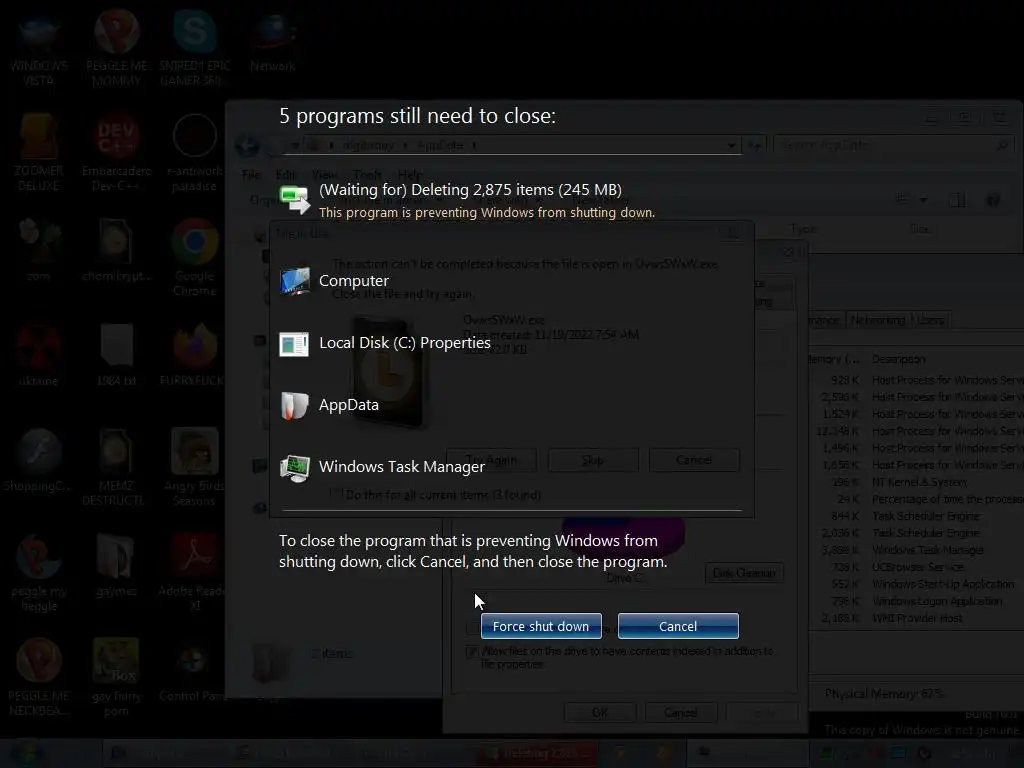
Task: Select the AppData program icon in list
Action: tap(295, 405)
